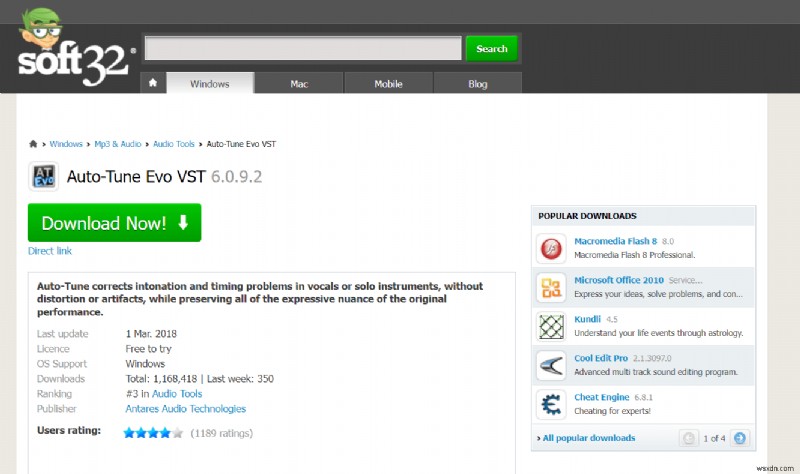The image size is (800, 474).
Task: Click the Download Now! button
Action: coord(114,222)
